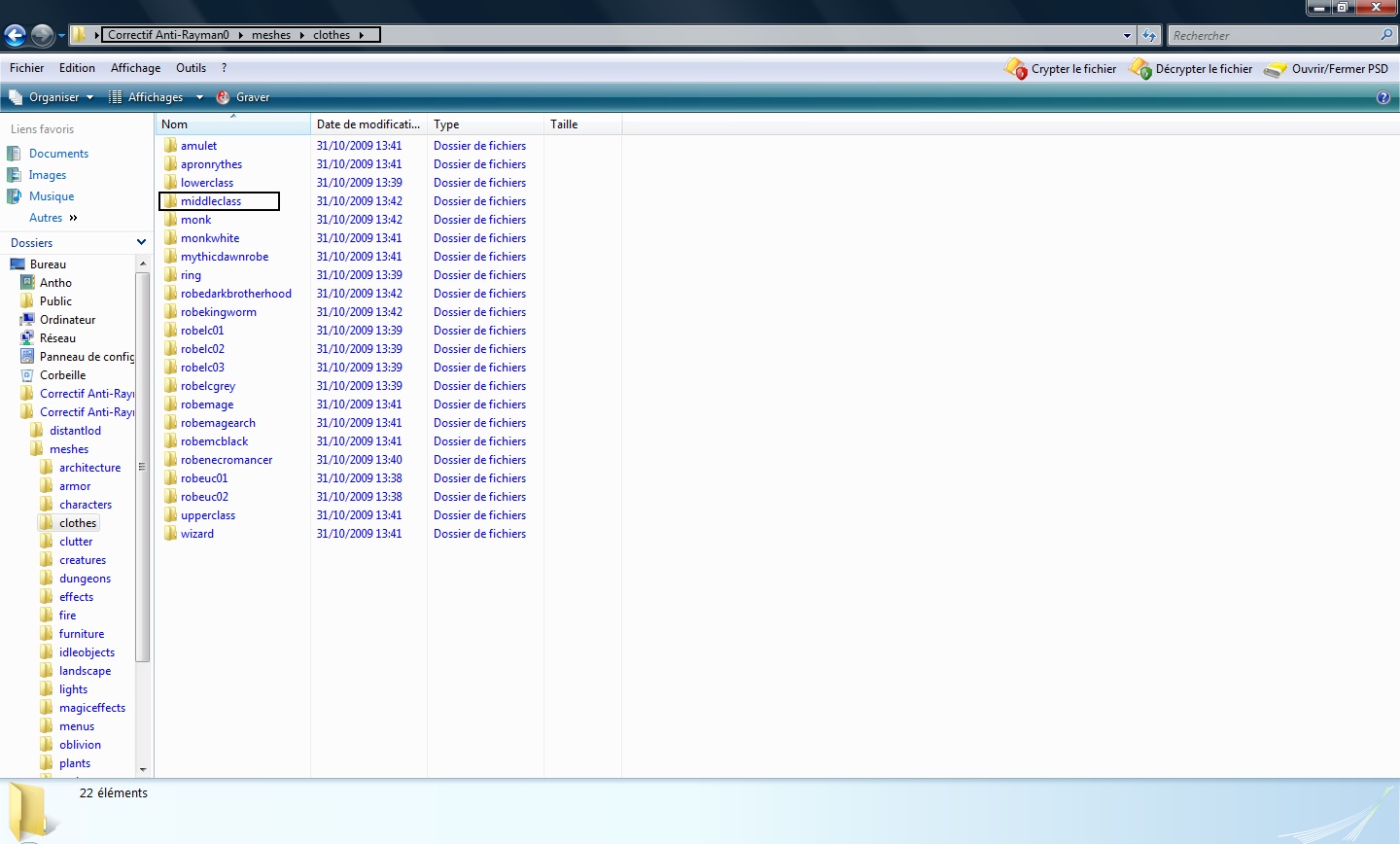1400x844 pixels.
Task: Click the folder tree scroll-down arrow
Action: [143, 769]
